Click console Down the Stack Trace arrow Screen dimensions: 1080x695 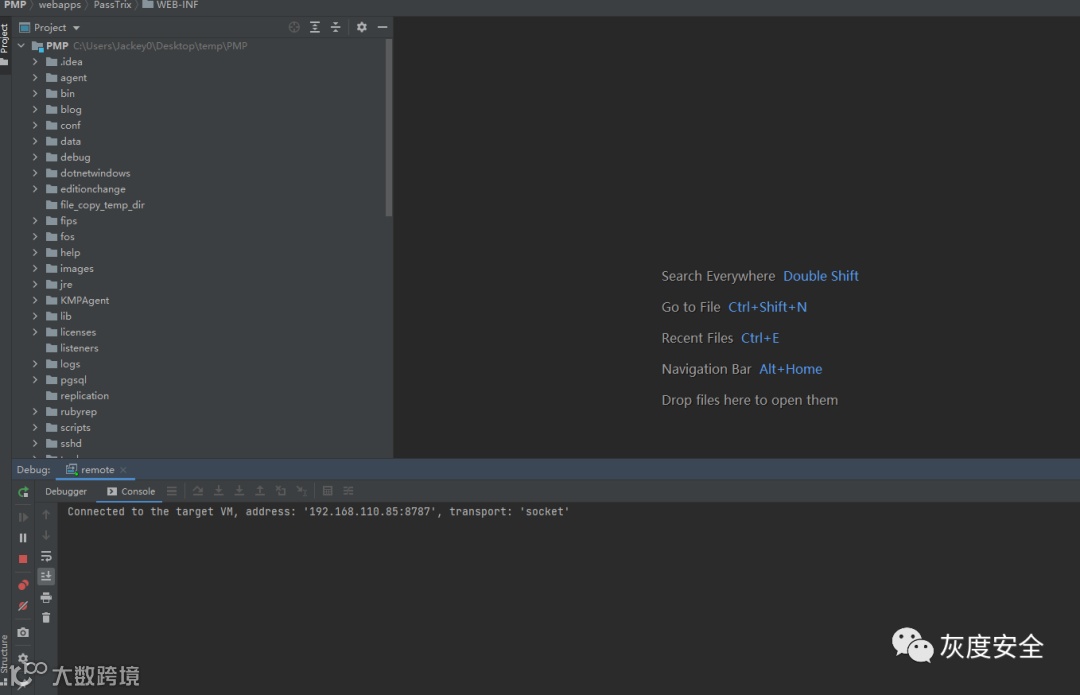click(x=46, y=535)
